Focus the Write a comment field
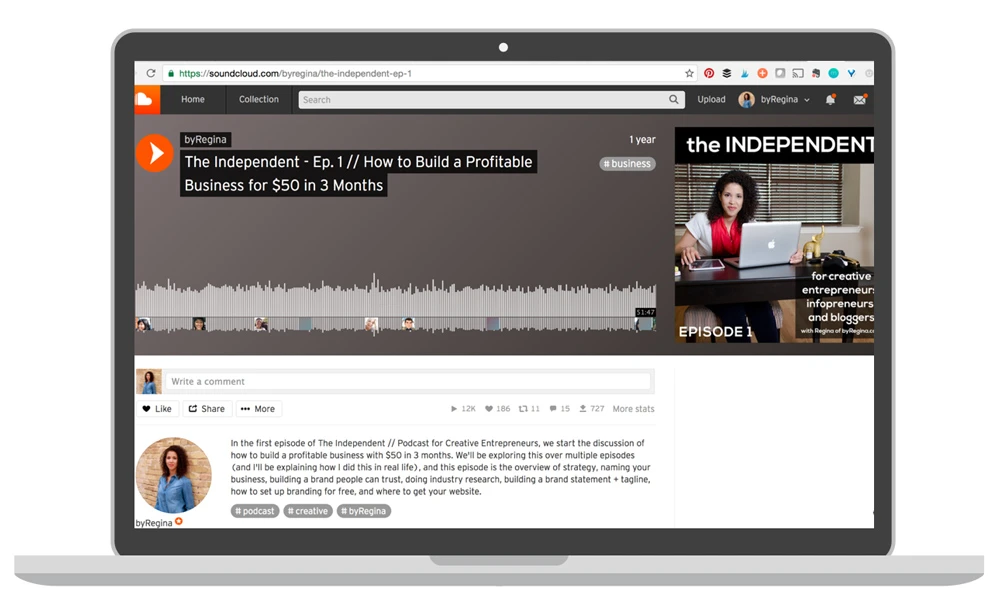1000x600 pixels. pyautogui.click(x=408, y=381)
